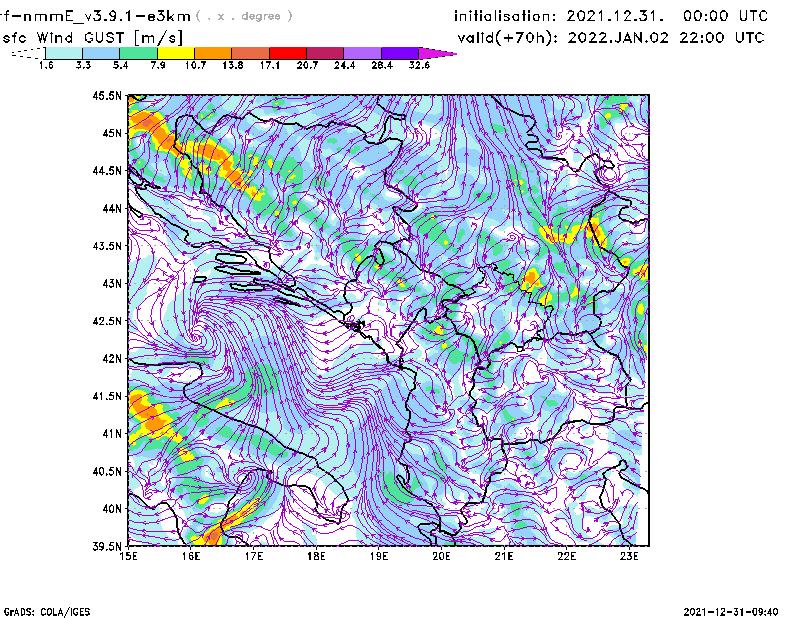Click the 'initialisation: 2021.12.31. 00:00 UTC' text
This screenshot has height=618, width=800.
coord(611,16)
